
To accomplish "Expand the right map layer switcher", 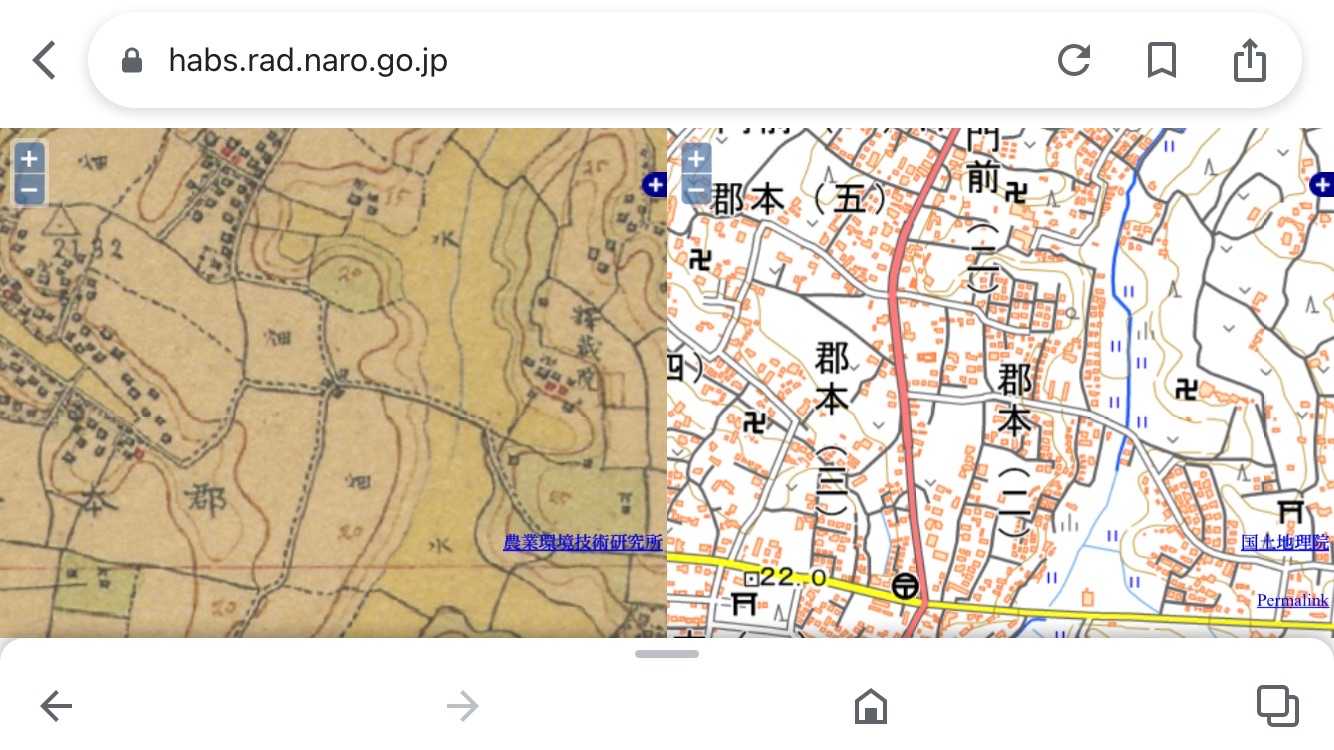I will pos(1322,184).
